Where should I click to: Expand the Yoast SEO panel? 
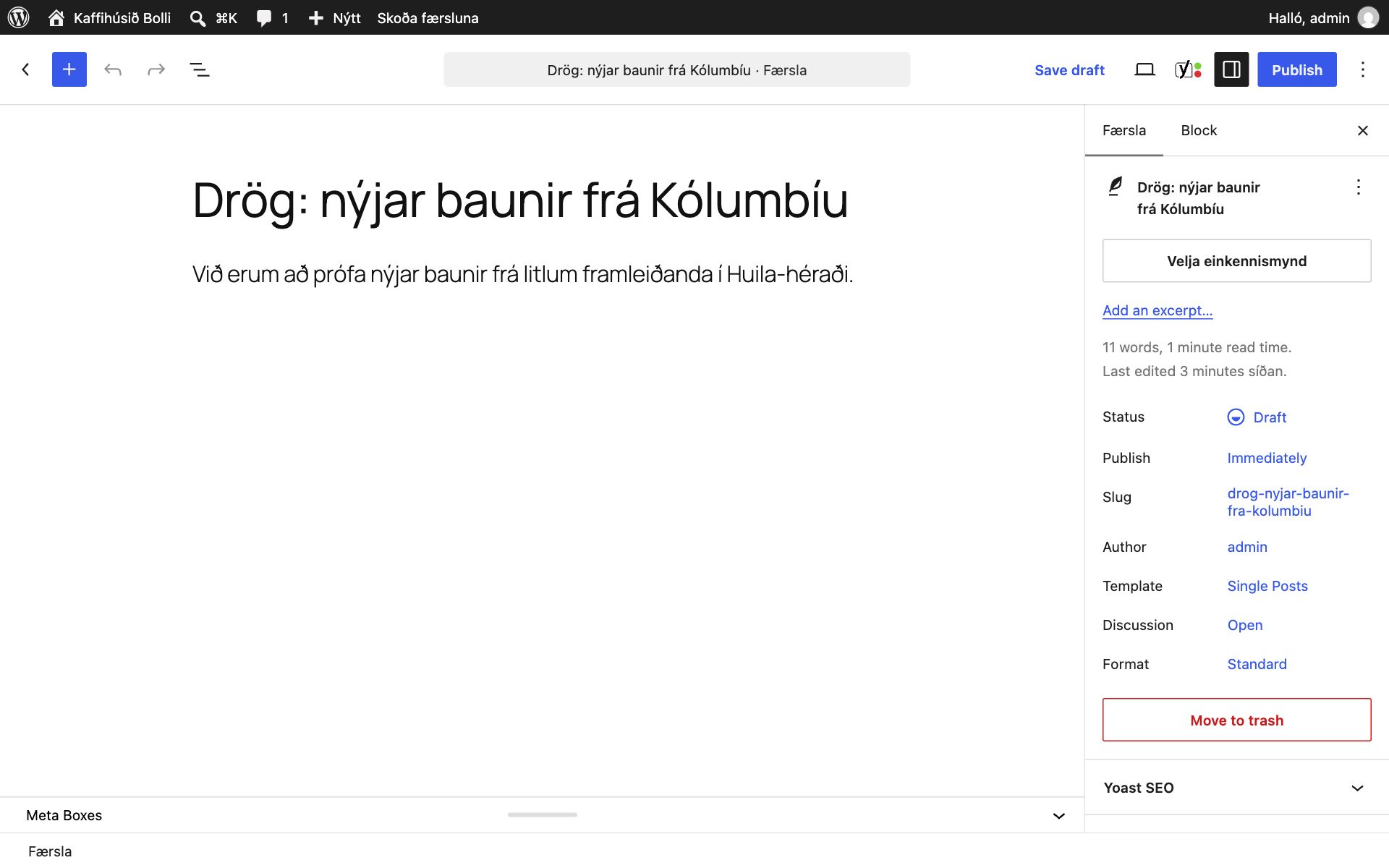click(x=1236, y=788)
